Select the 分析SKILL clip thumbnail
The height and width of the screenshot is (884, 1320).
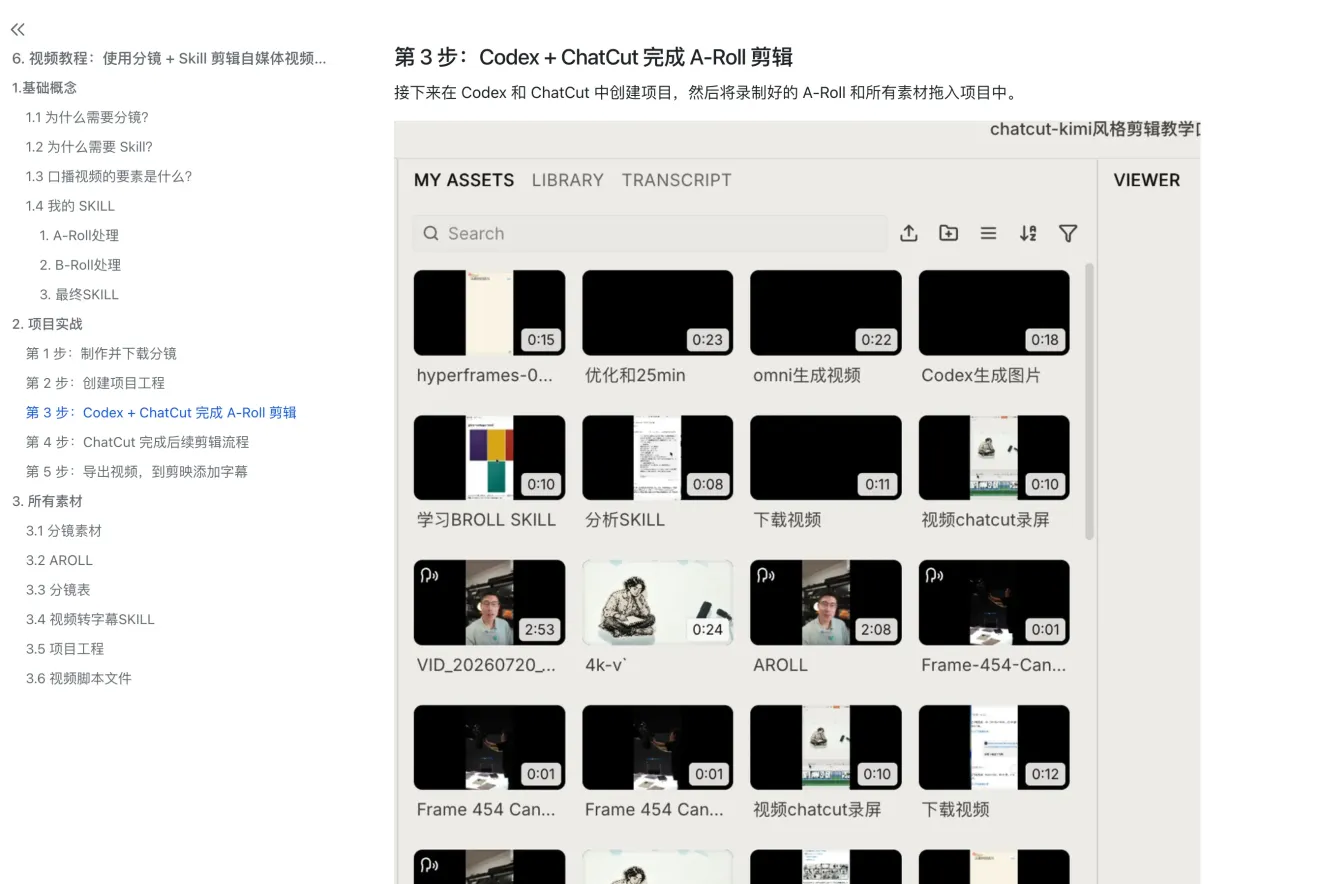(657, 457)
